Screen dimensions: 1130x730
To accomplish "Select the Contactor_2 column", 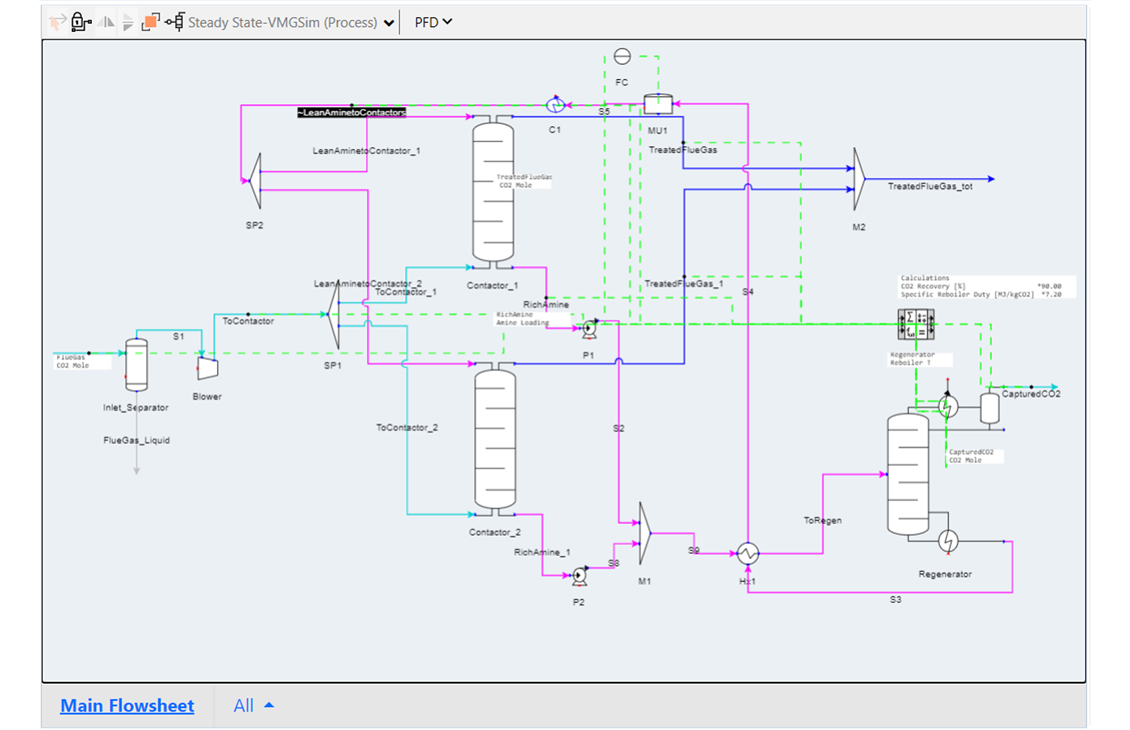I will [x=494, y=440].
